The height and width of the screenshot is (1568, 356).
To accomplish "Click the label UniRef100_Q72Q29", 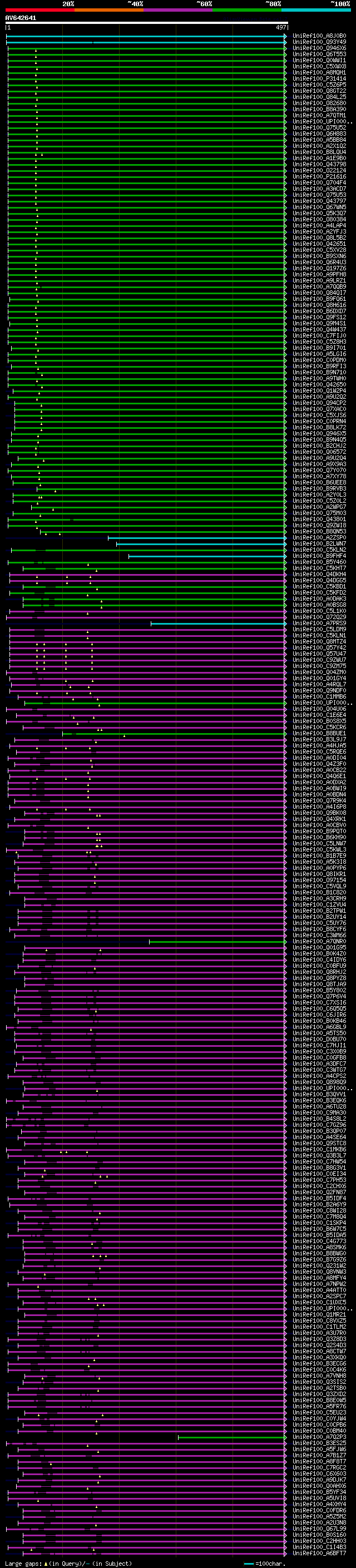I will 319,617.
